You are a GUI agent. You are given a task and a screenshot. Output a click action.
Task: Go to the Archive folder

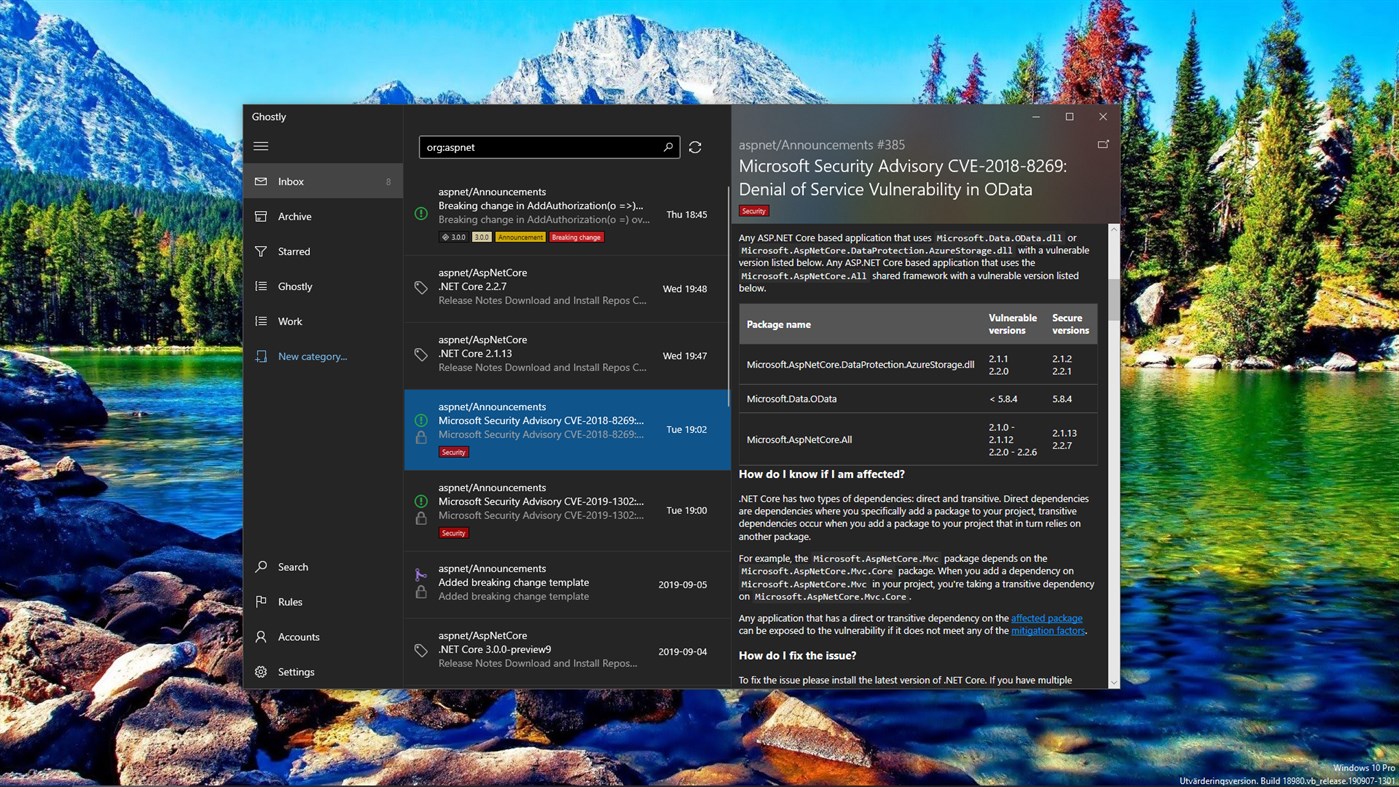click(x=323, y=216)
